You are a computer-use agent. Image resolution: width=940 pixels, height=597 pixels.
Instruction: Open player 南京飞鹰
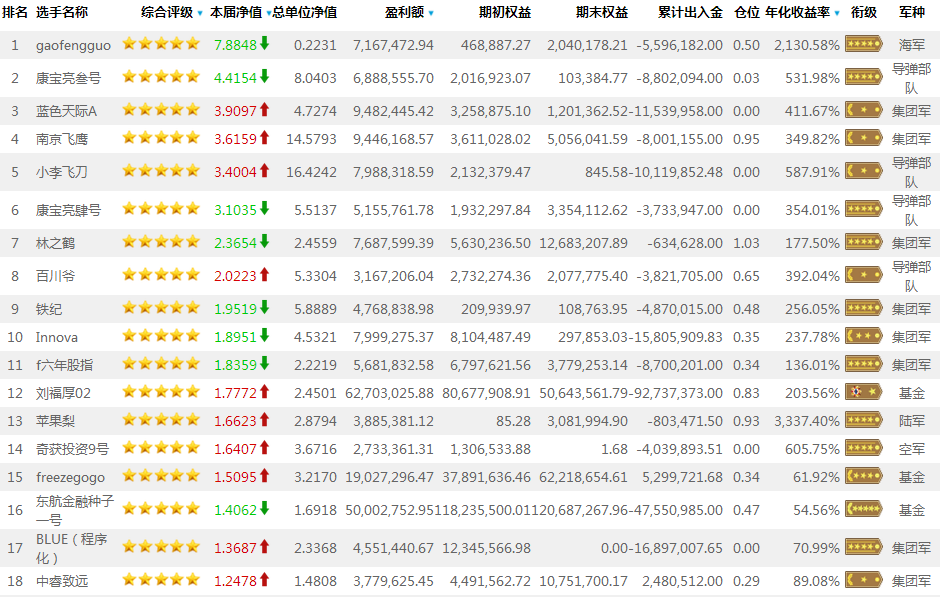pos(62,139)
